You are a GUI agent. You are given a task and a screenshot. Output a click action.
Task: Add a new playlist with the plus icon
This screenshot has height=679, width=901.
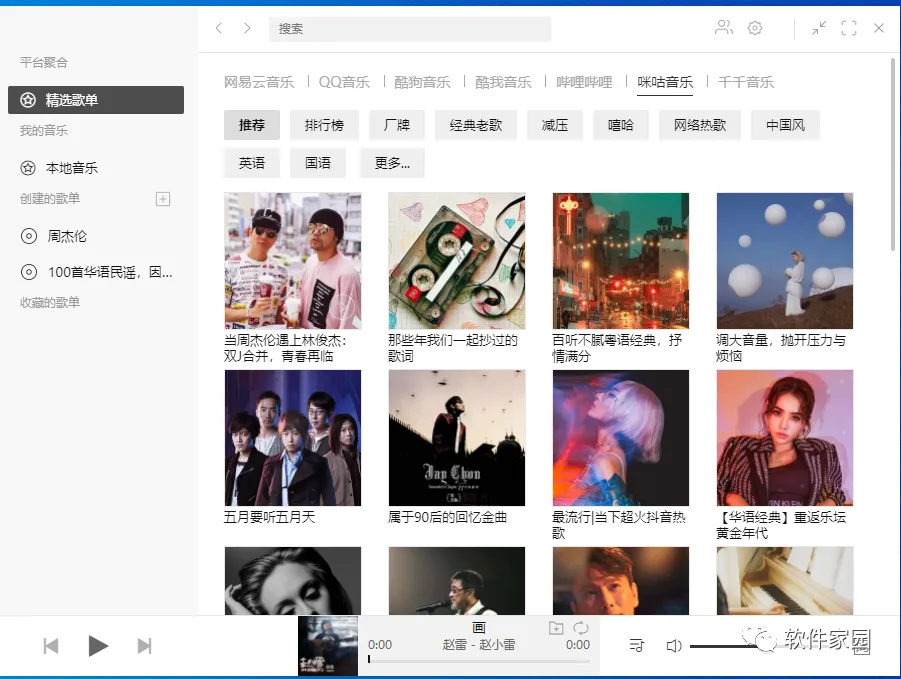click(x=163, y=199)
